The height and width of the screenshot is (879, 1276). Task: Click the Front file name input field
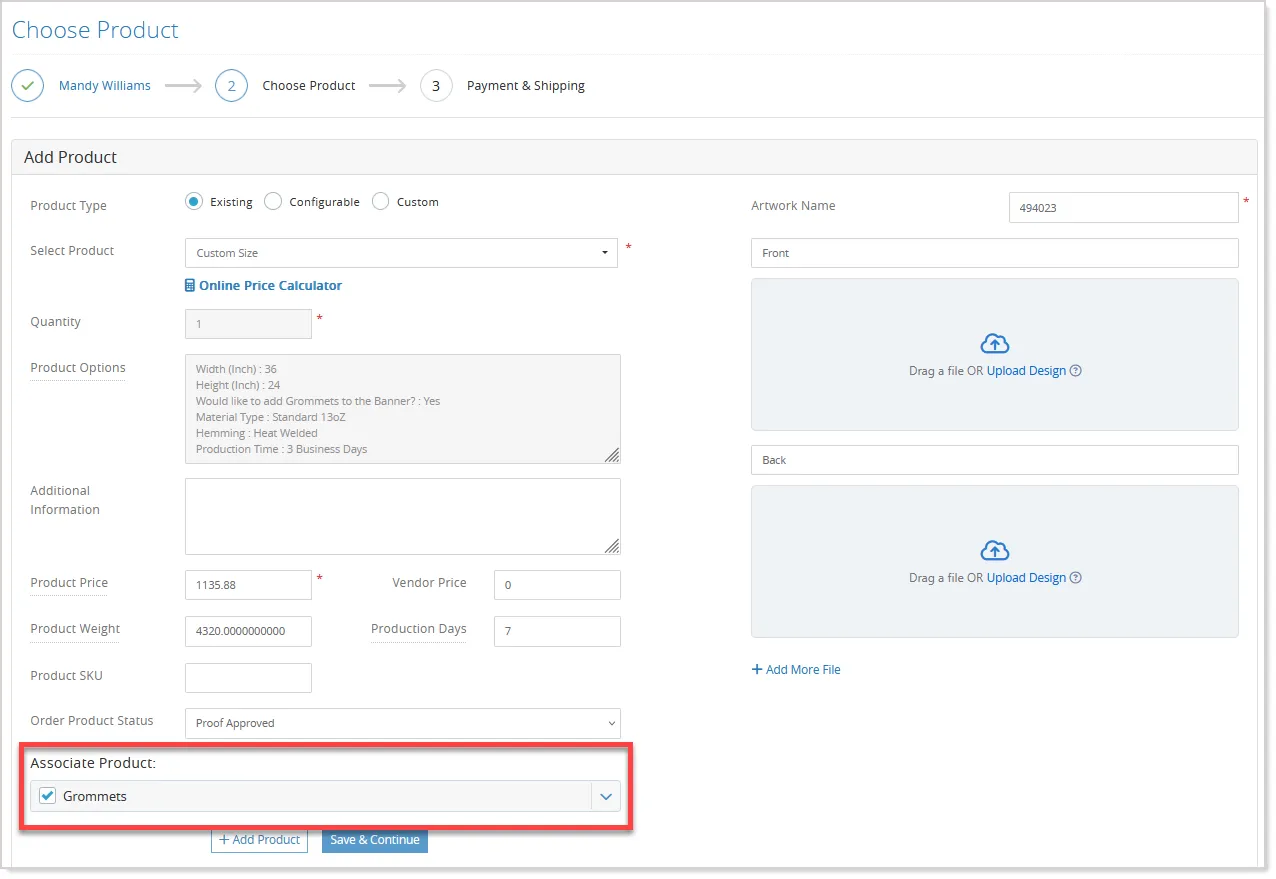point(995,253)
